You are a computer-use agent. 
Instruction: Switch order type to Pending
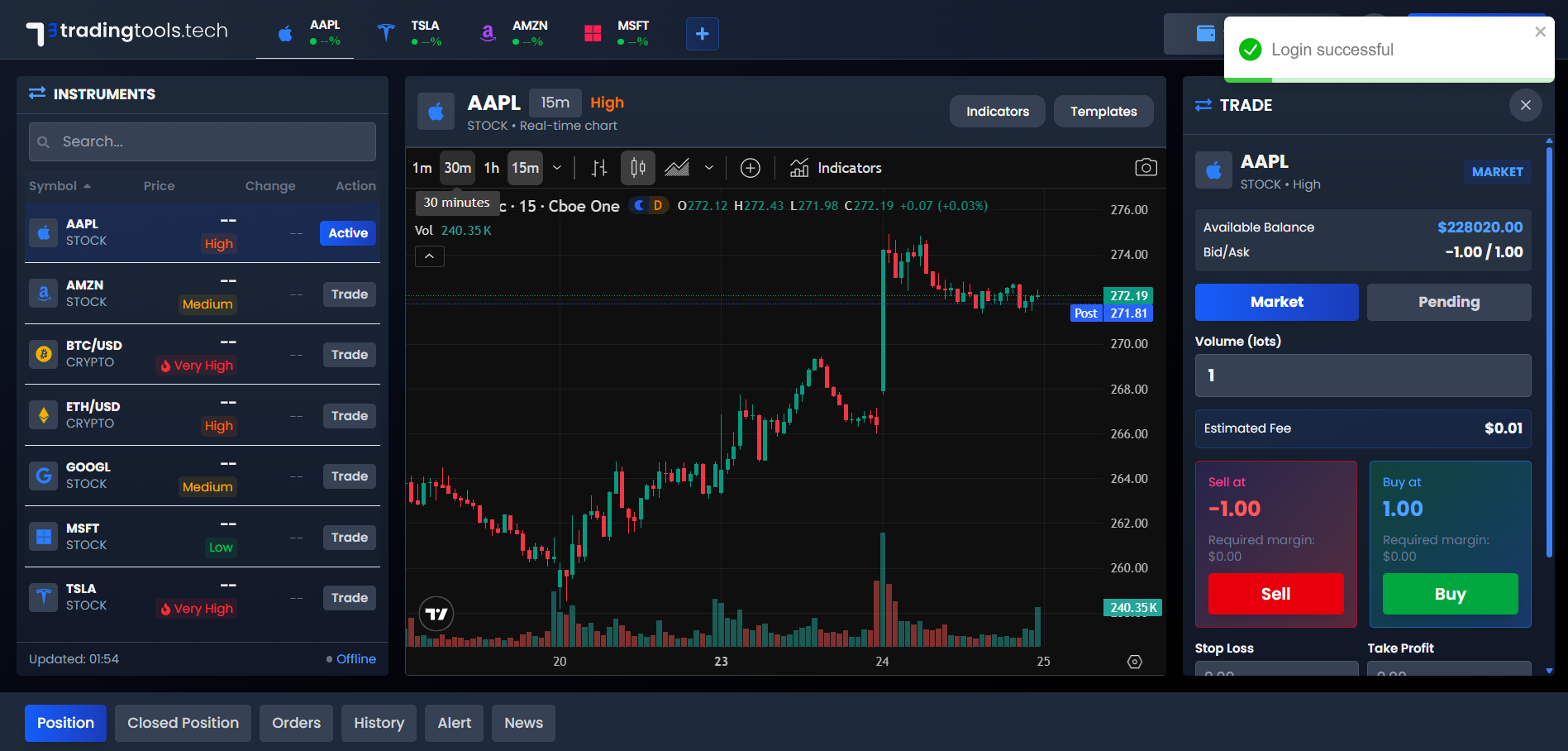point(1448,302)
